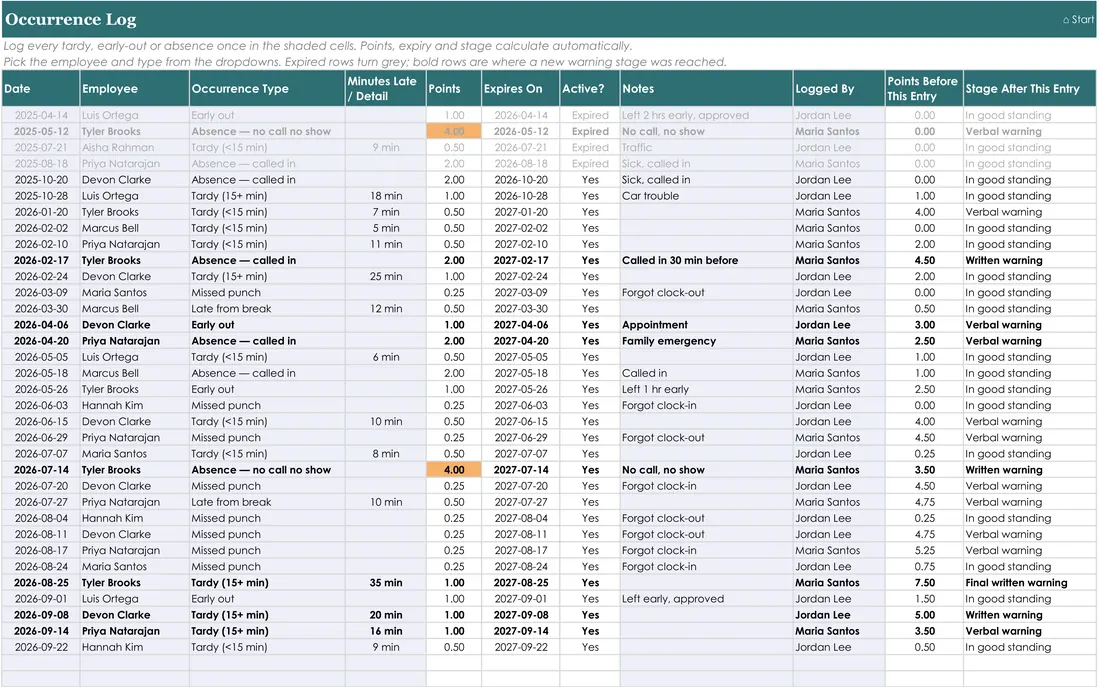
Task: Select the '16 min' detail cell
Action: click(385, 632)
